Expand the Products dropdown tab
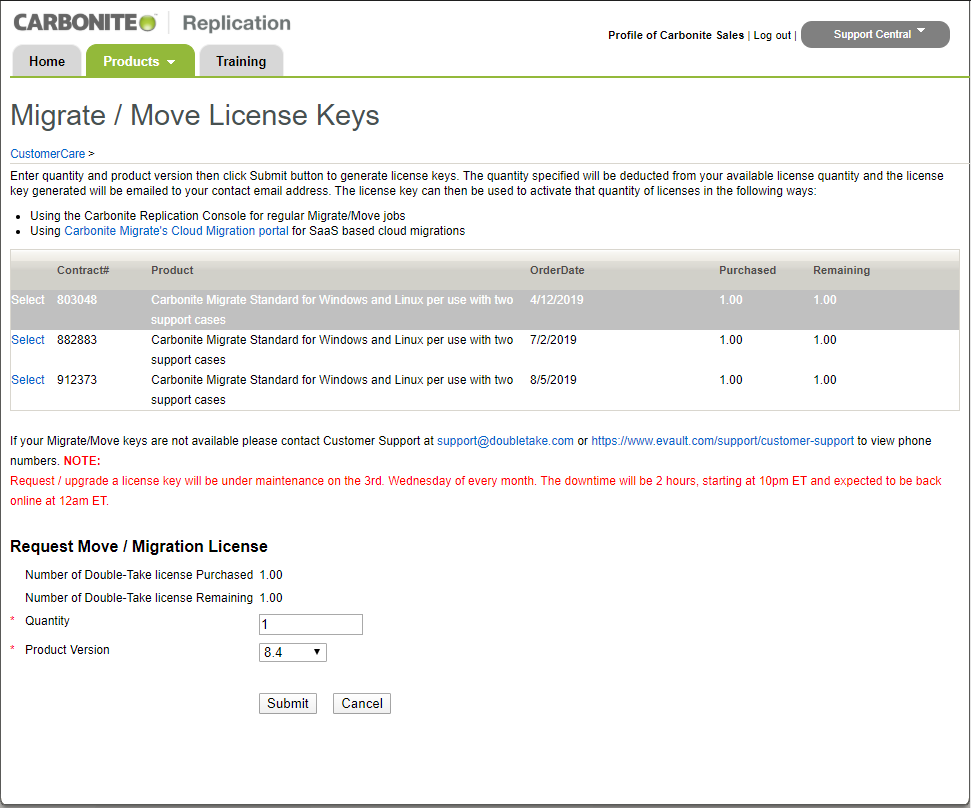 tap(139, 61)
